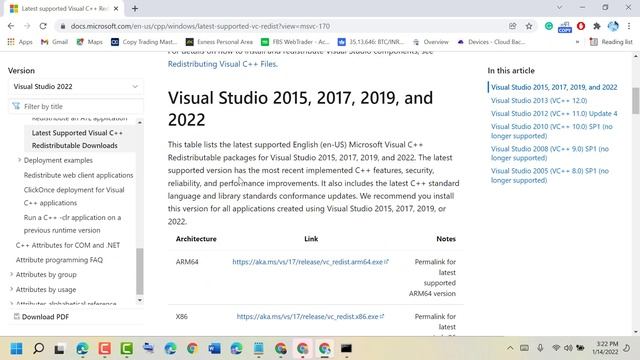
Task: Click the forward navigation arrow
Action: (27, 26)
